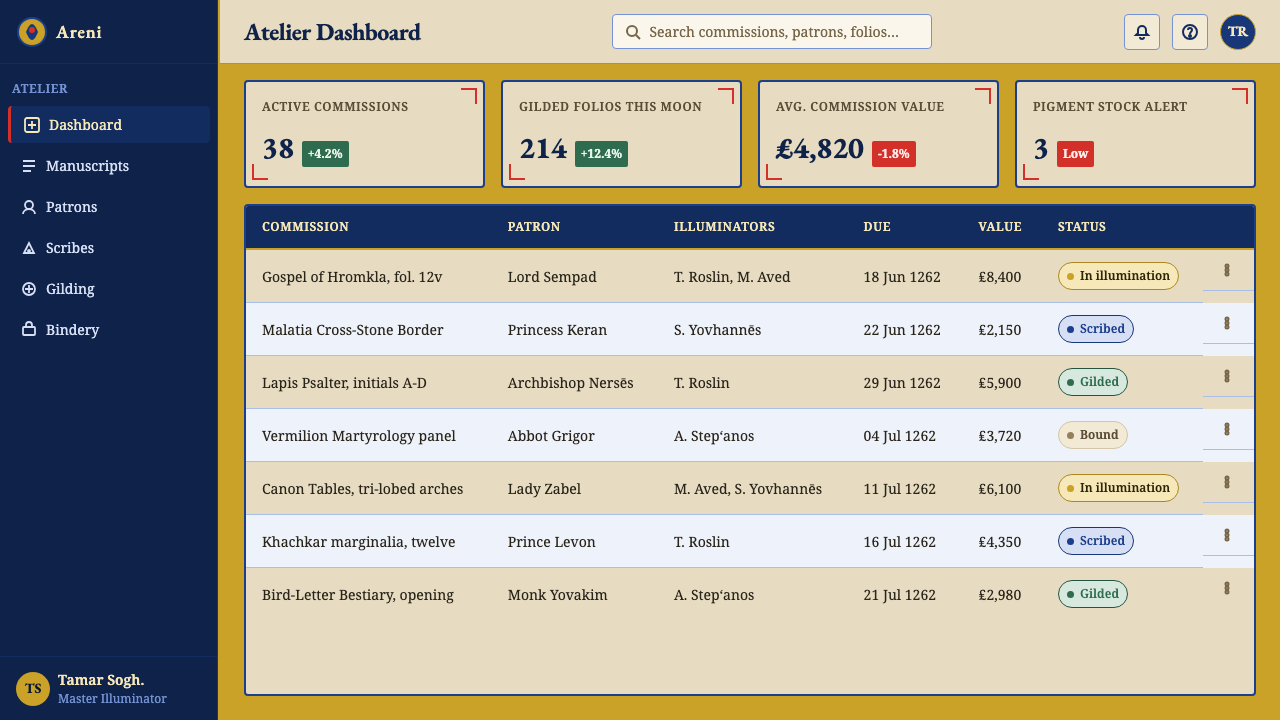Sort by the Due column header
Screen dimensions: 1280x720
877,227
